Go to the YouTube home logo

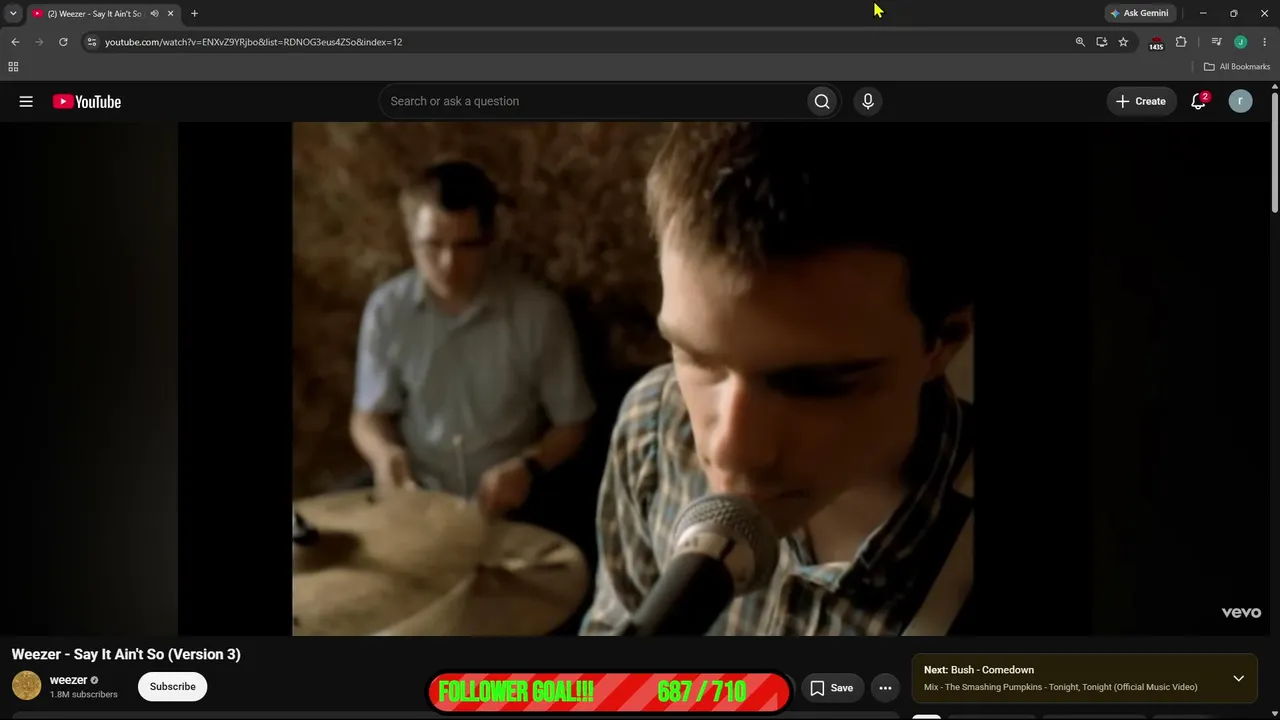coord(87,101)
